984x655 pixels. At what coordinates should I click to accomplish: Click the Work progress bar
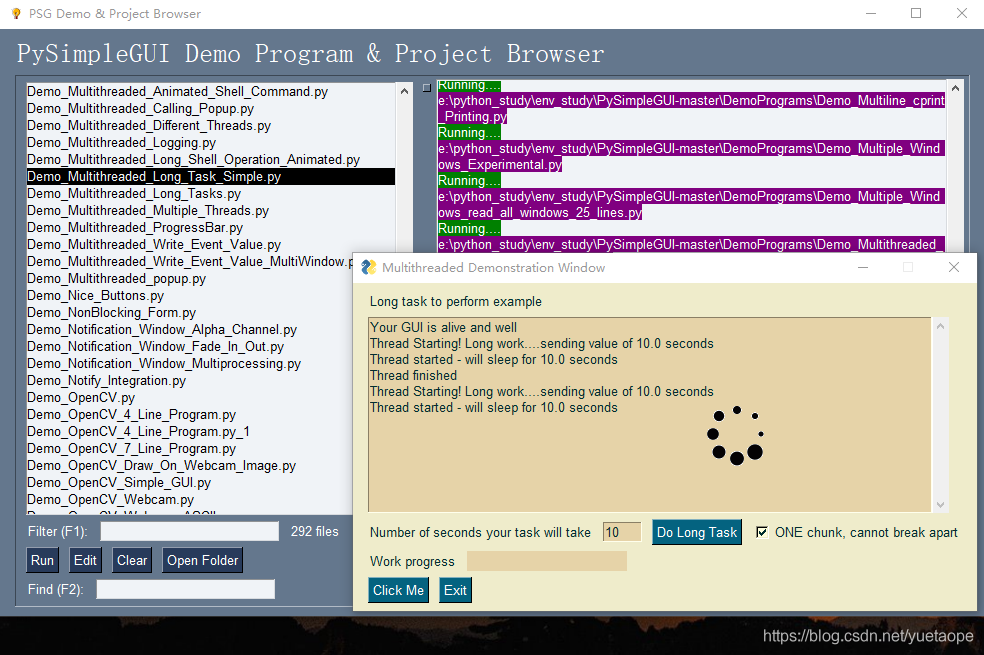pyautogui.click(x=547, y=561)
